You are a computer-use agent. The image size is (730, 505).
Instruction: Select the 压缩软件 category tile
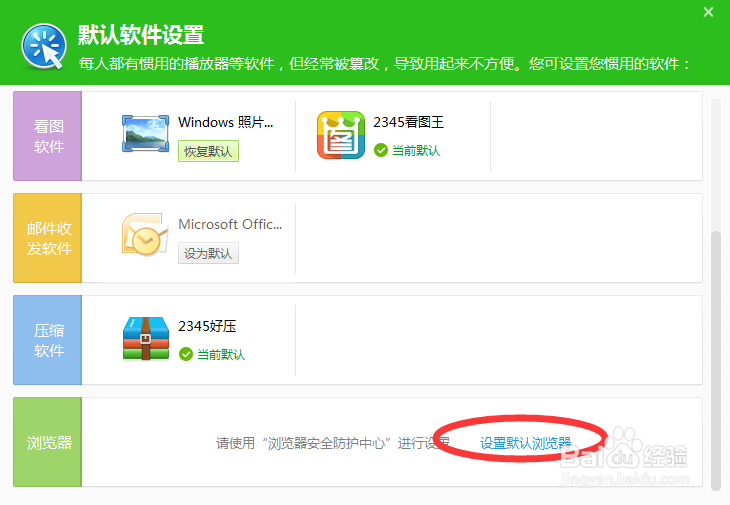click(x=47, y=340)
